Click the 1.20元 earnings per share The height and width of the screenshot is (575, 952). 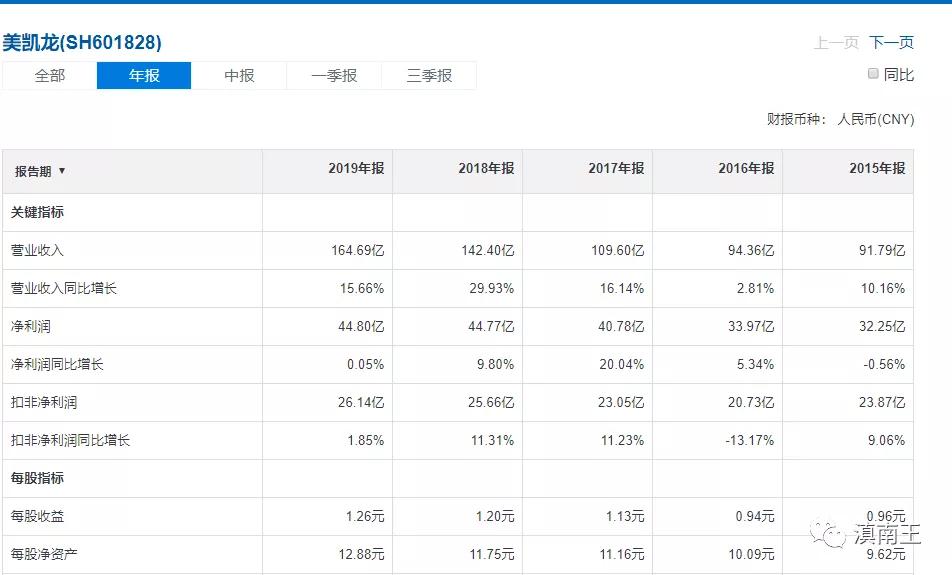[x=495, y=516]
